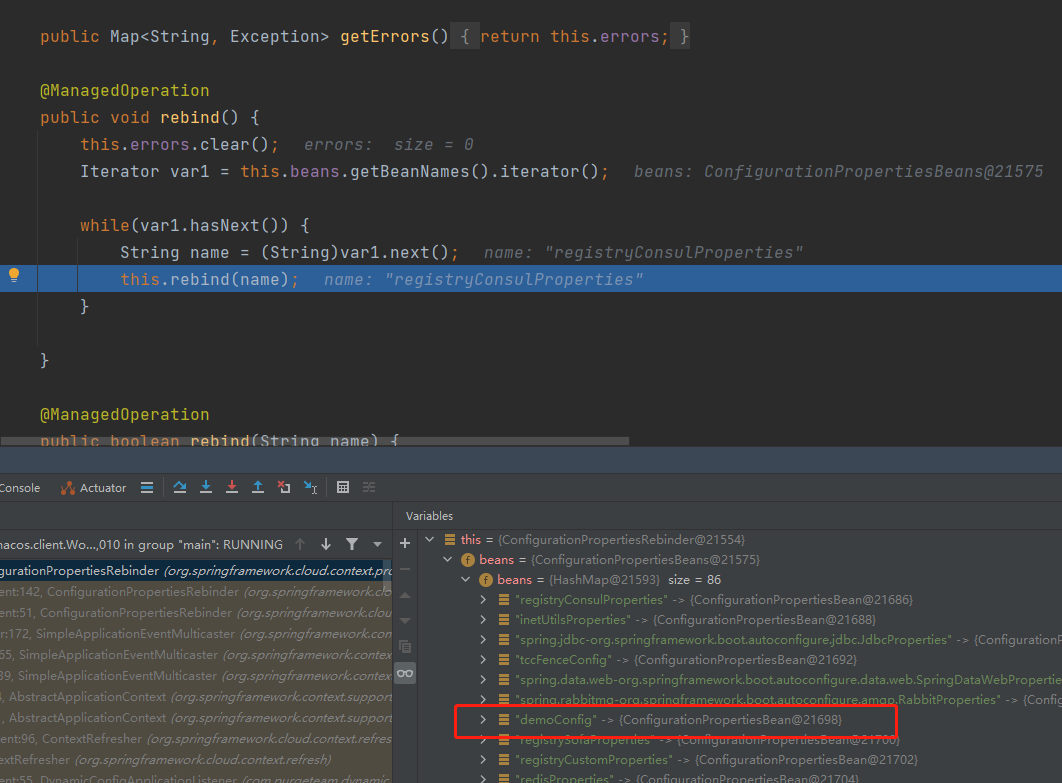Click the editor horizontal scrollbar
Image resolution: width=1062 pixels, height=783 pixels.
click(x=315, y=441)
